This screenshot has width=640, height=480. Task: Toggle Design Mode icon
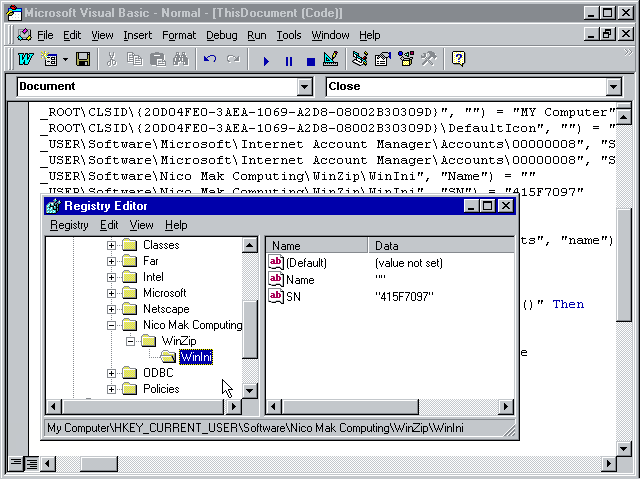click(330, 60)
